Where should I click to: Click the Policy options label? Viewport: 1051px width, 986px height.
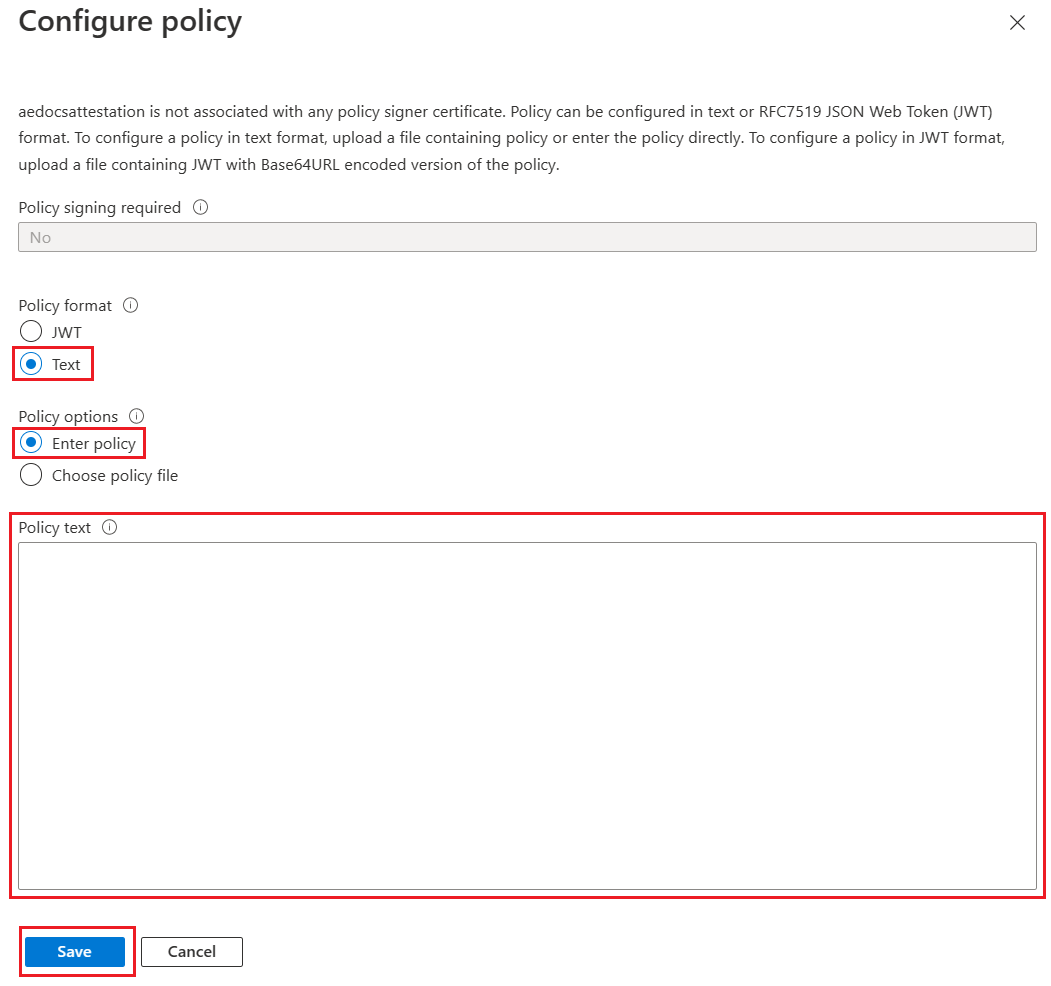[68, 416]
